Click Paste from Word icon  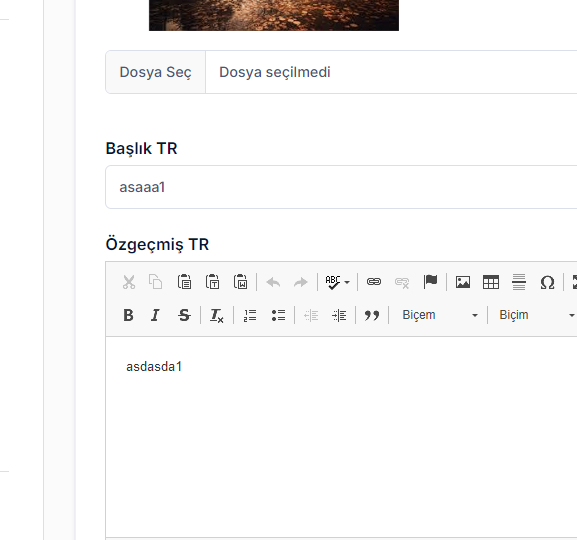(241, 282)
